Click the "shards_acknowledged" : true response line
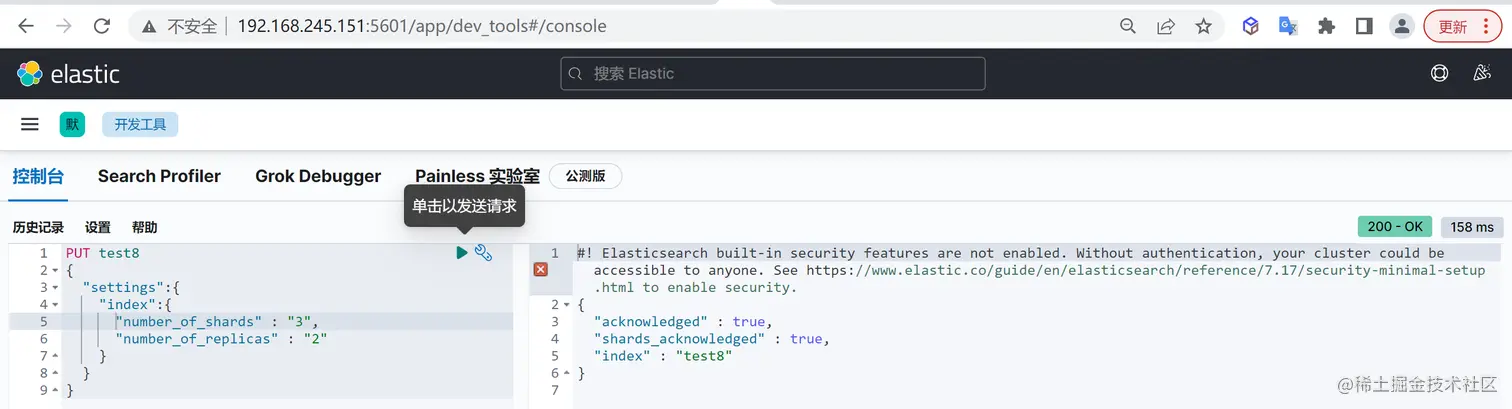This screenshot has height=409, width=1512. [712, 339]
